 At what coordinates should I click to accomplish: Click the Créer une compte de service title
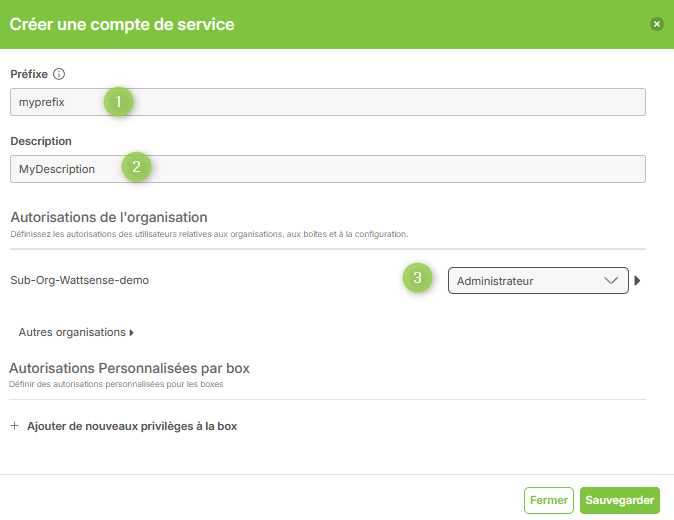coord(122,24)
